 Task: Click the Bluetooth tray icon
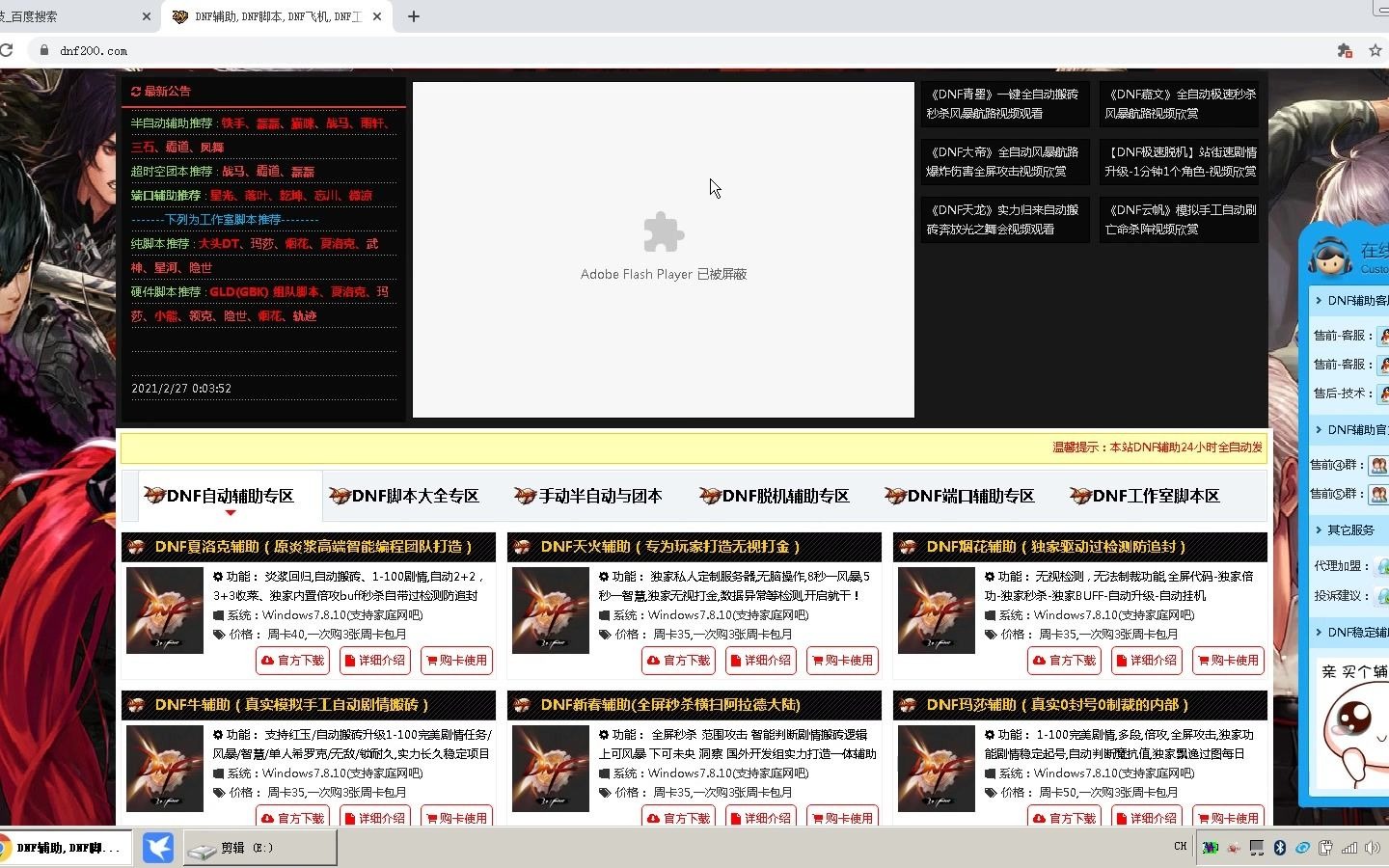point(1280,848)
